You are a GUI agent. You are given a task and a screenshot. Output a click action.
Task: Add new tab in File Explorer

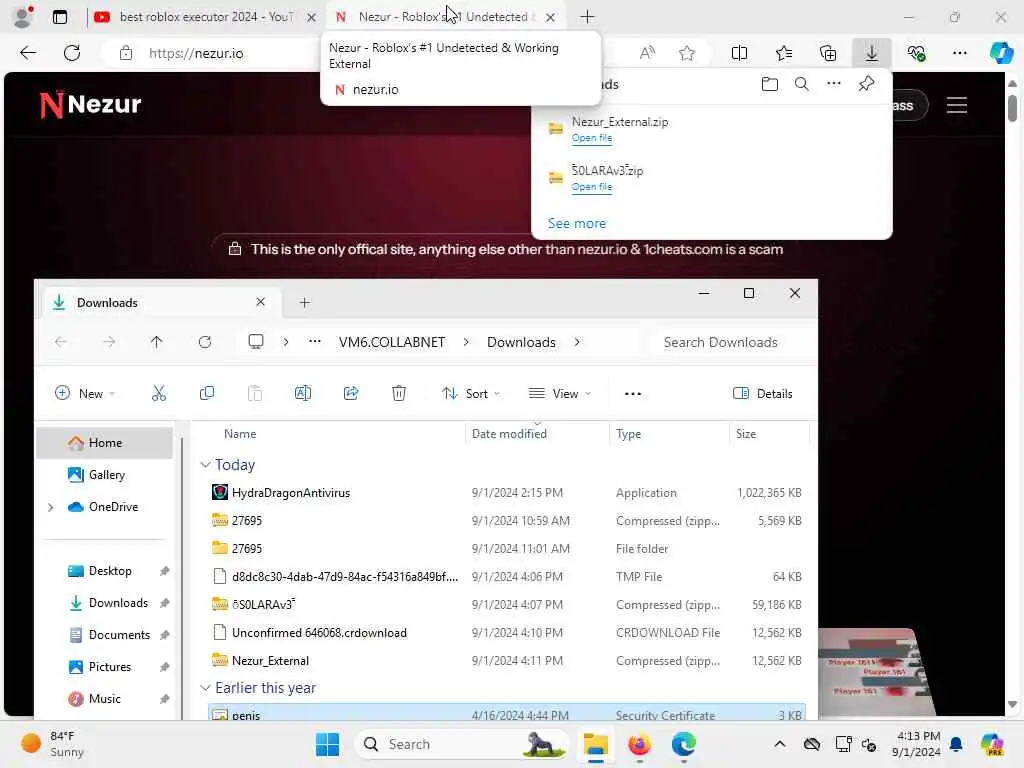[304, 302]
